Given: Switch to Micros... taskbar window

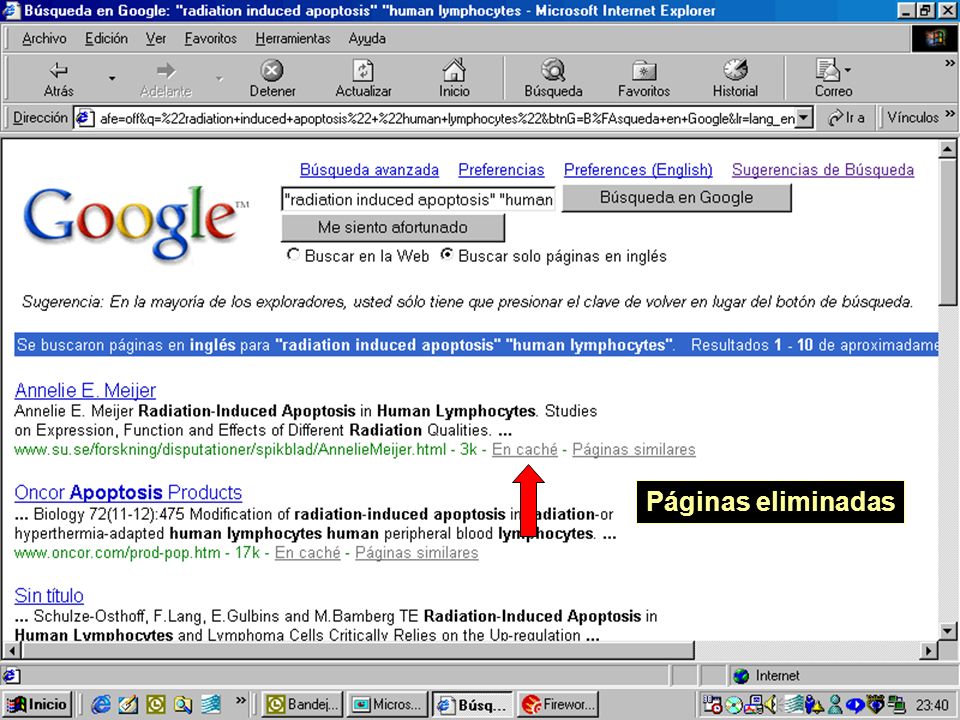Looking at the screenshot, I should tap(388, 705).
